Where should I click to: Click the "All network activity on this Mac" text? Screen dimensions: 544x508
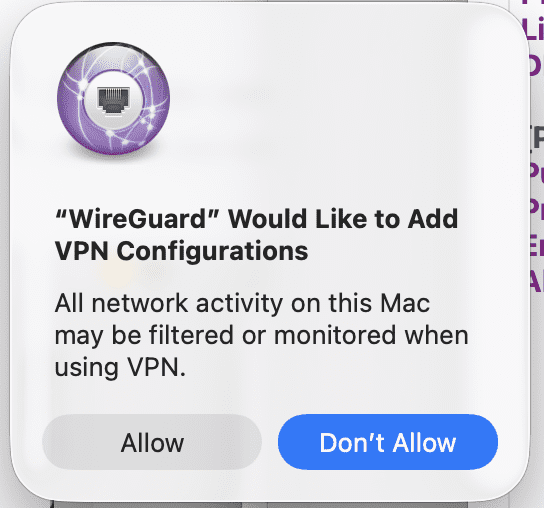point(243,303)
